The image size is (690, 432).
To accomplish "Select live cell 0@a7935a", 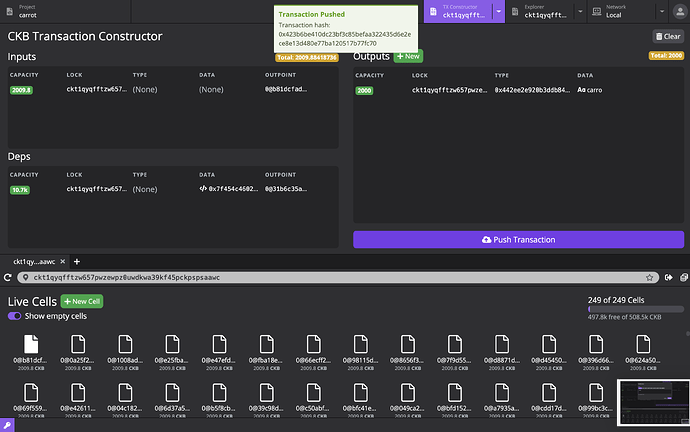I will tap(502, 400).
